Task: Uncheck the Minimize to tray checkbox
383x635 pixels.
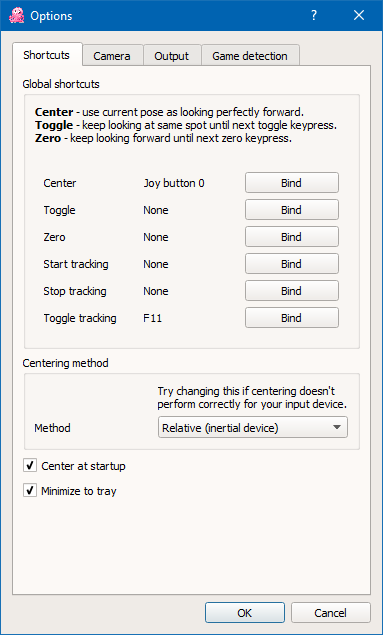Action: (30, 491)
